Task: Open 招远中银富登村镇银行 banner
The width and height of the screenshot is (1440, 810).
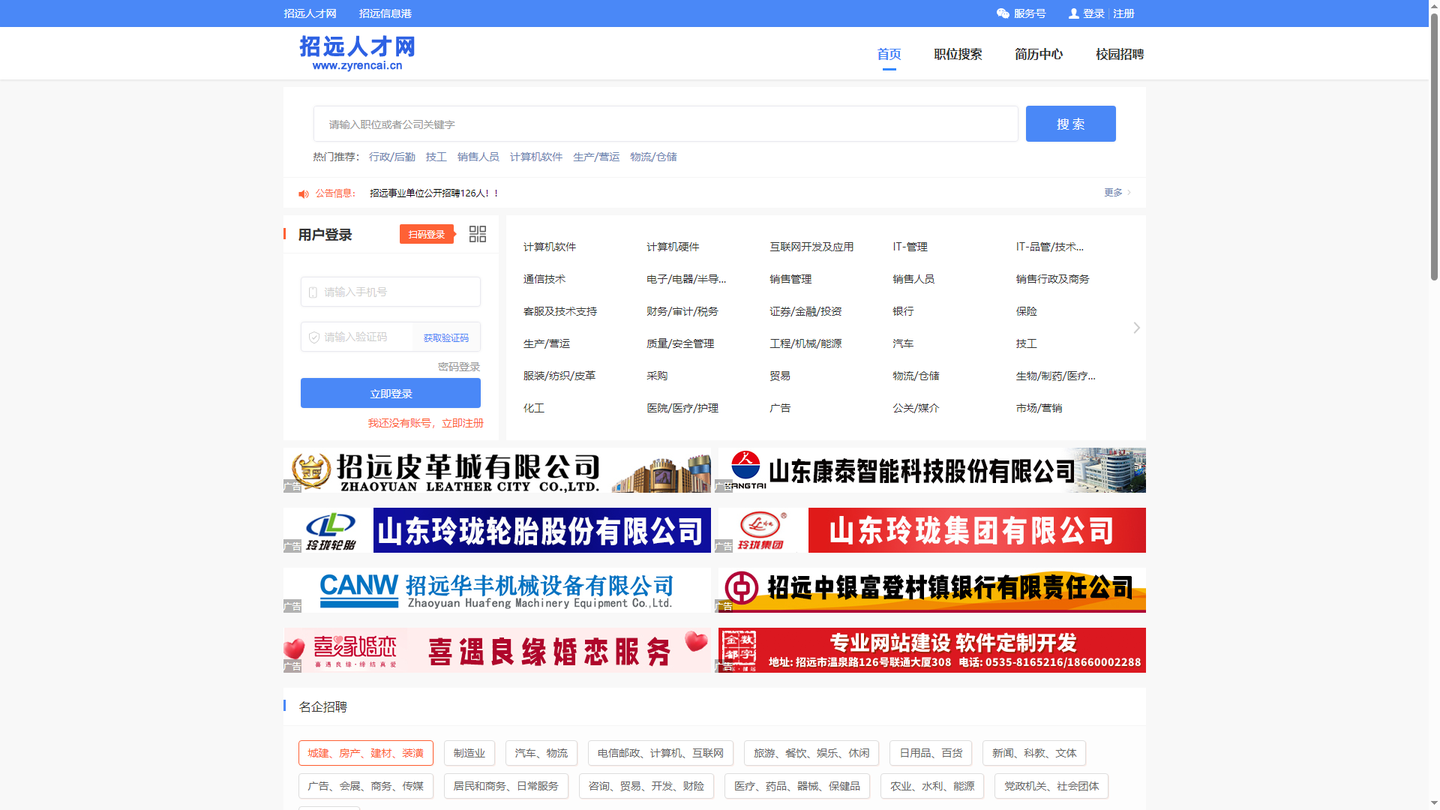Action: [x=931, y=590]
